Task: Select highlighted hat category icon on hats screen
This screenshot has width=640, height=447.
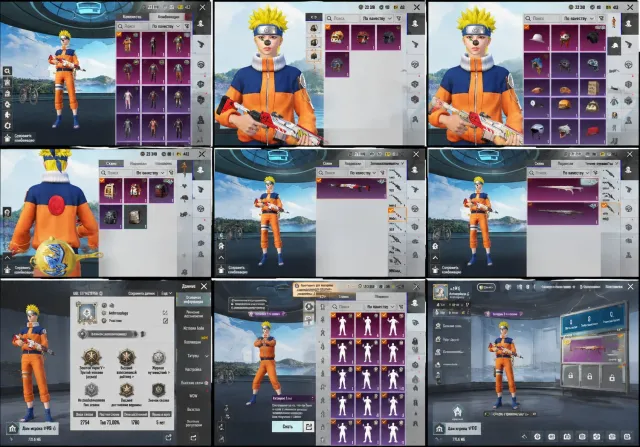Action: 614,46
